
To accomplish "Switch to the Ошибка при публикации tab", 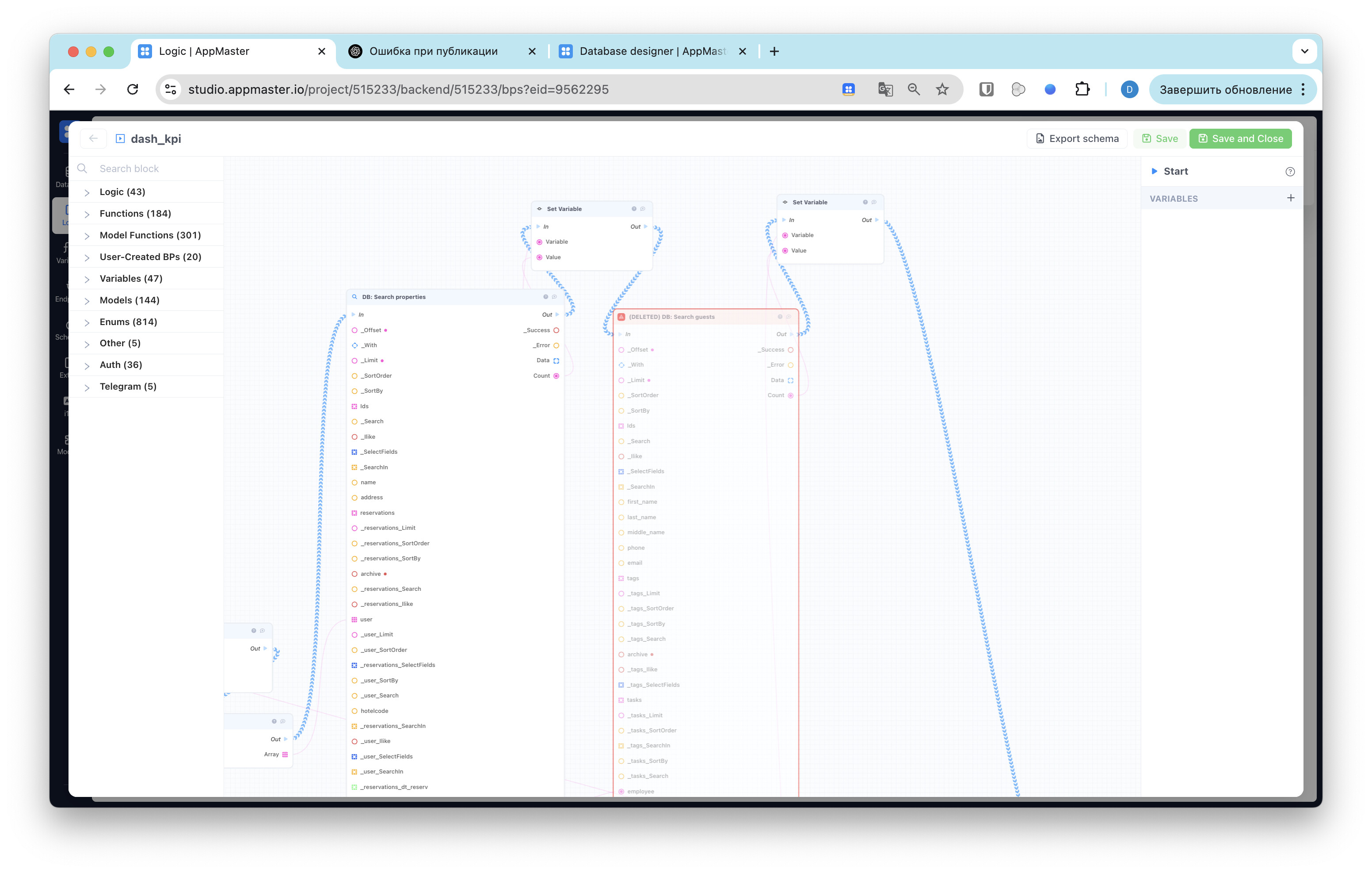I will (x=442, y=51).
